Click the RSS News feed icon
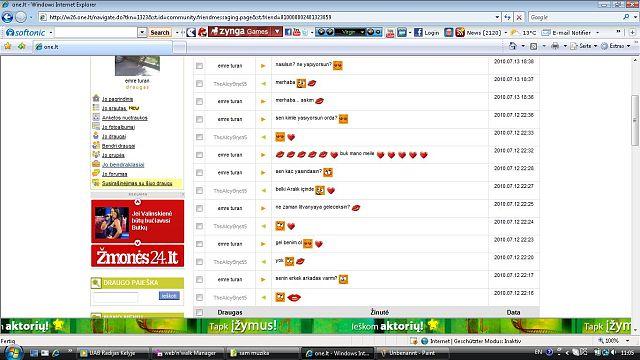 460,32
